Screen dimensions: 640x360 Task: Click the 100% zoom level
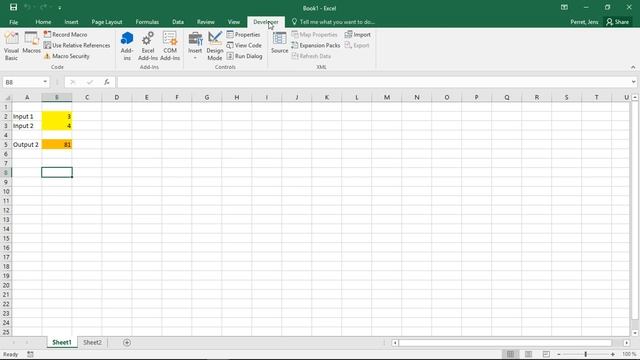pyautogui.click(x=629, y=354)
